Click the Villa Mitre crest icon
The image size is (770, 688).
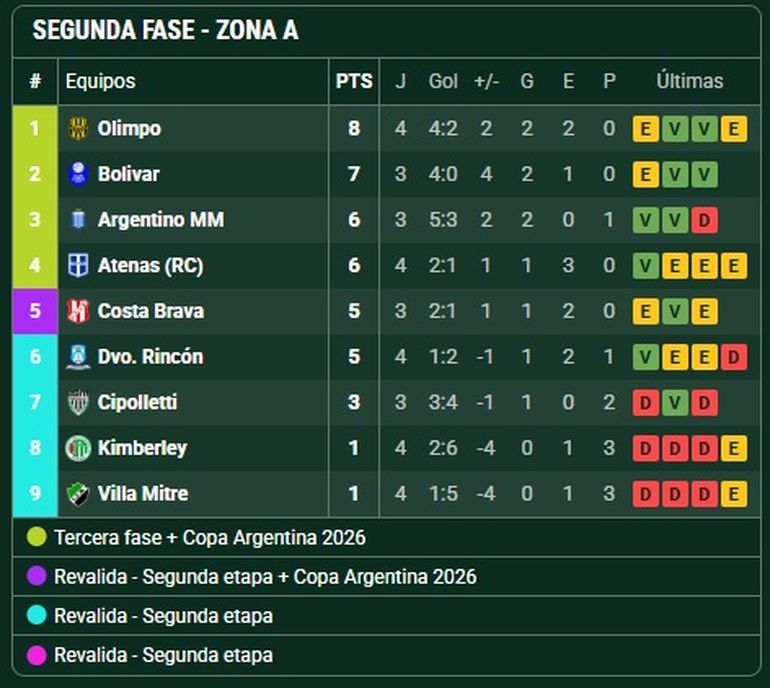78,494
